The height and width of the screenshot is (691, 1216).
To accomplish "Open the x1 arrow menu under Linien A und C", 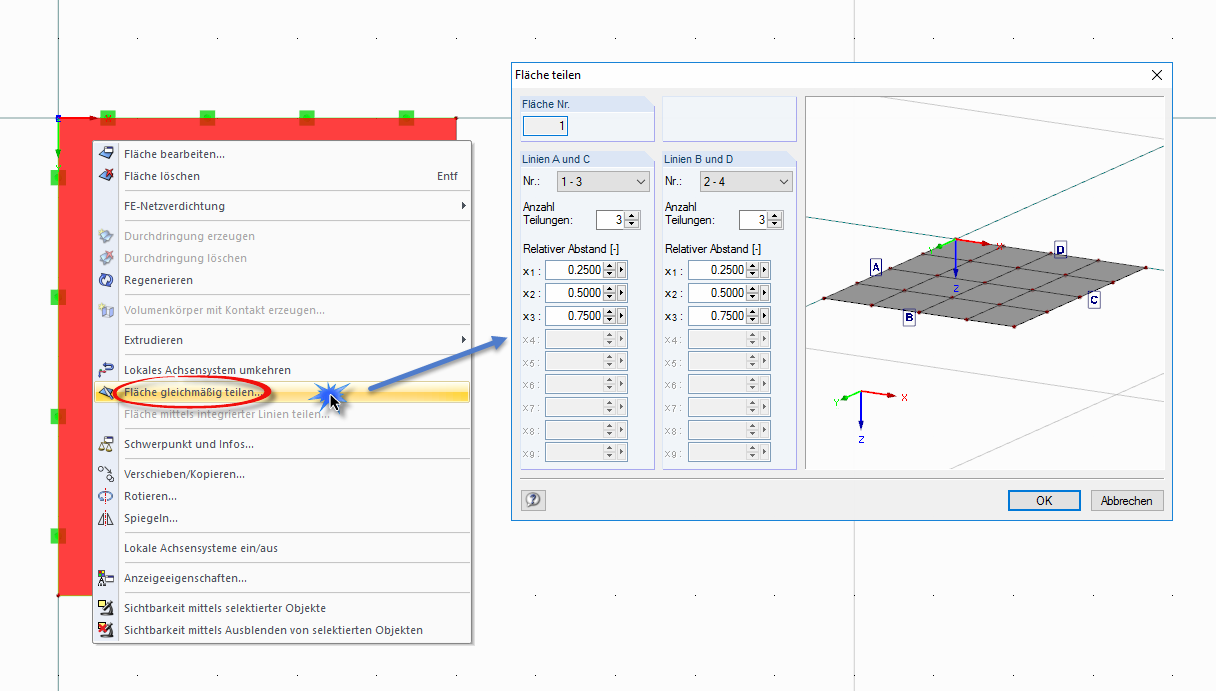I will coord(622,270).
